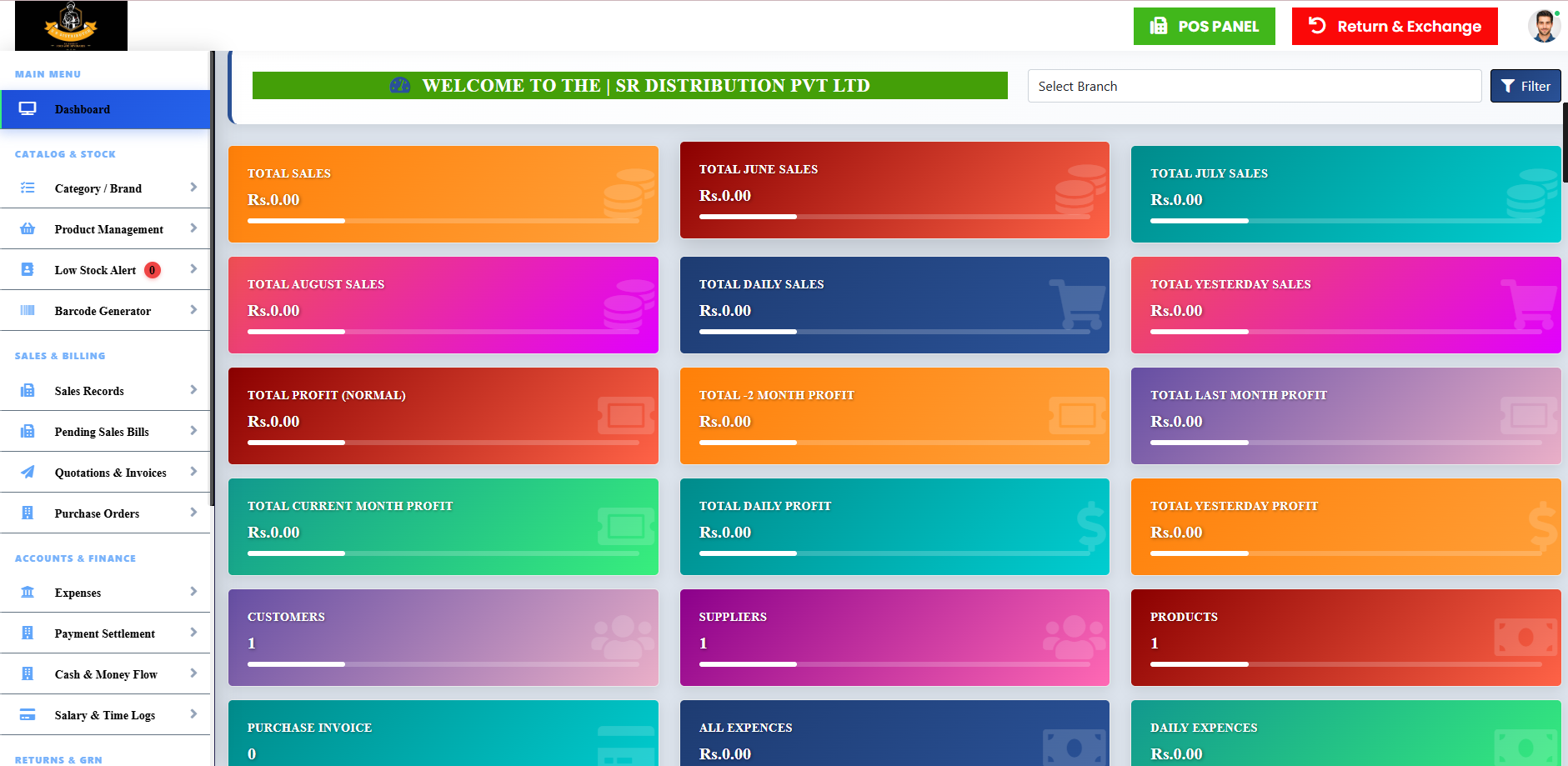Expand the Product Management chevron
Screen dimensions: 1568x766
click(193, 228)
